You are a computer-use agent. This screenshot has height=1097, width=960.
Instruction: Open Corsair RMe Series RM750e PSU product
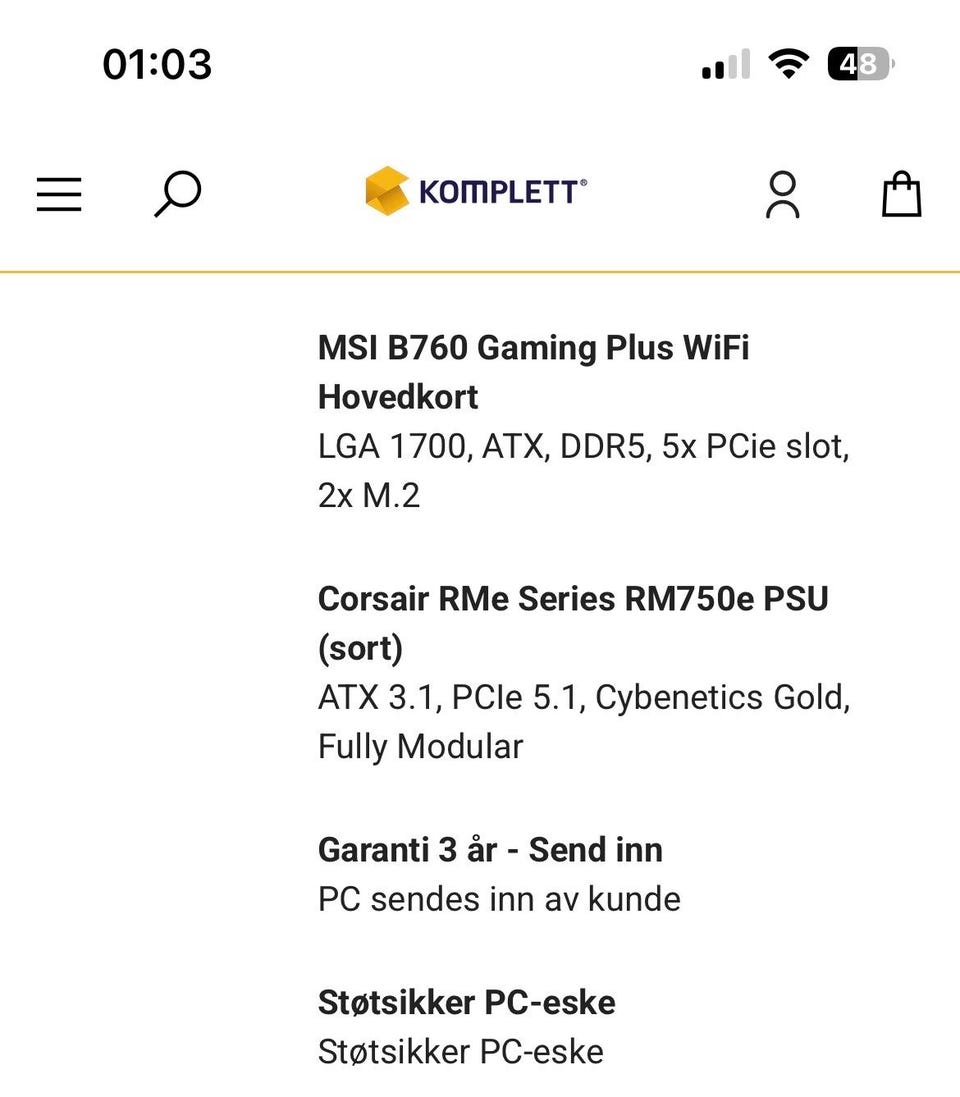[573, 623]
